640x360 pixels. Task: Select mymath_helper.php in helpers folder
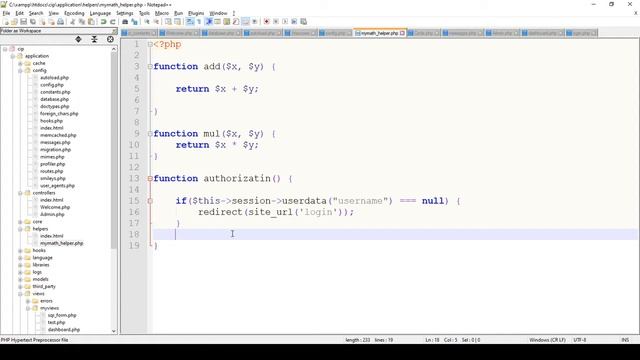pyautogui.click(x=61, y=243)
